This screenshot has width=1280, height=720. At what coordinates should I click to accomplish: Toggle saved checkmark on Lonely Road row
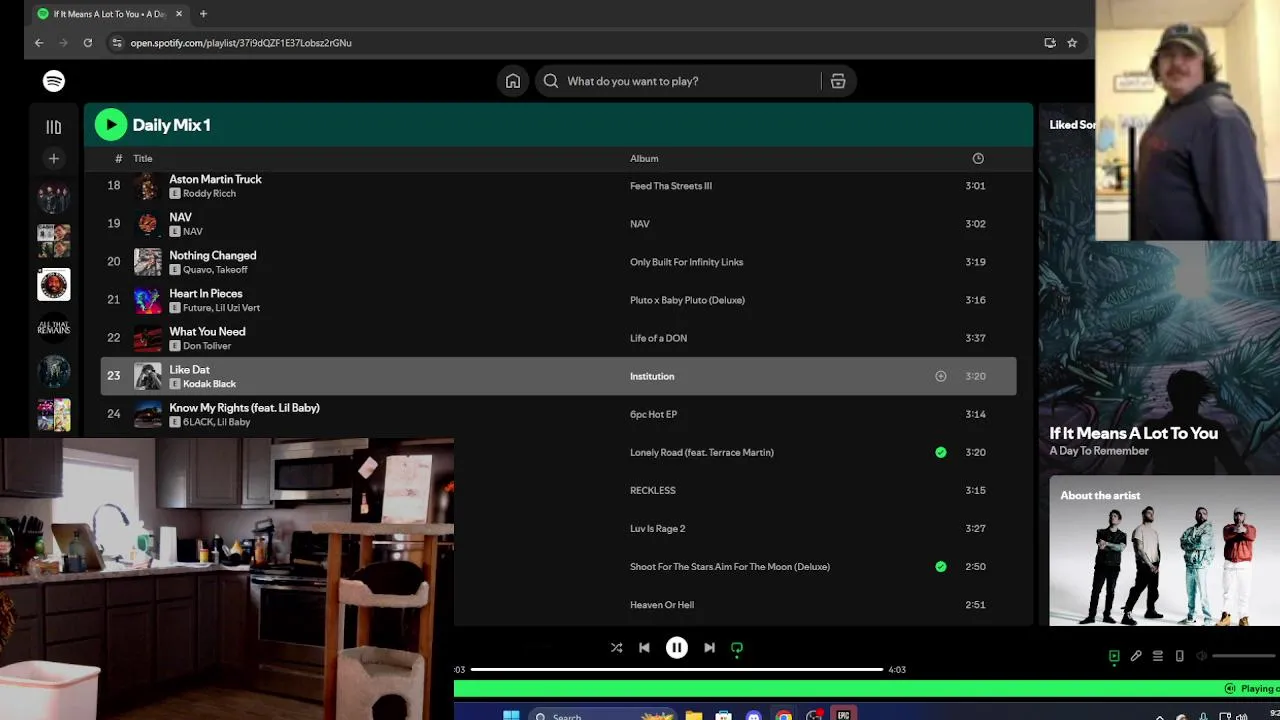(940, 452)
